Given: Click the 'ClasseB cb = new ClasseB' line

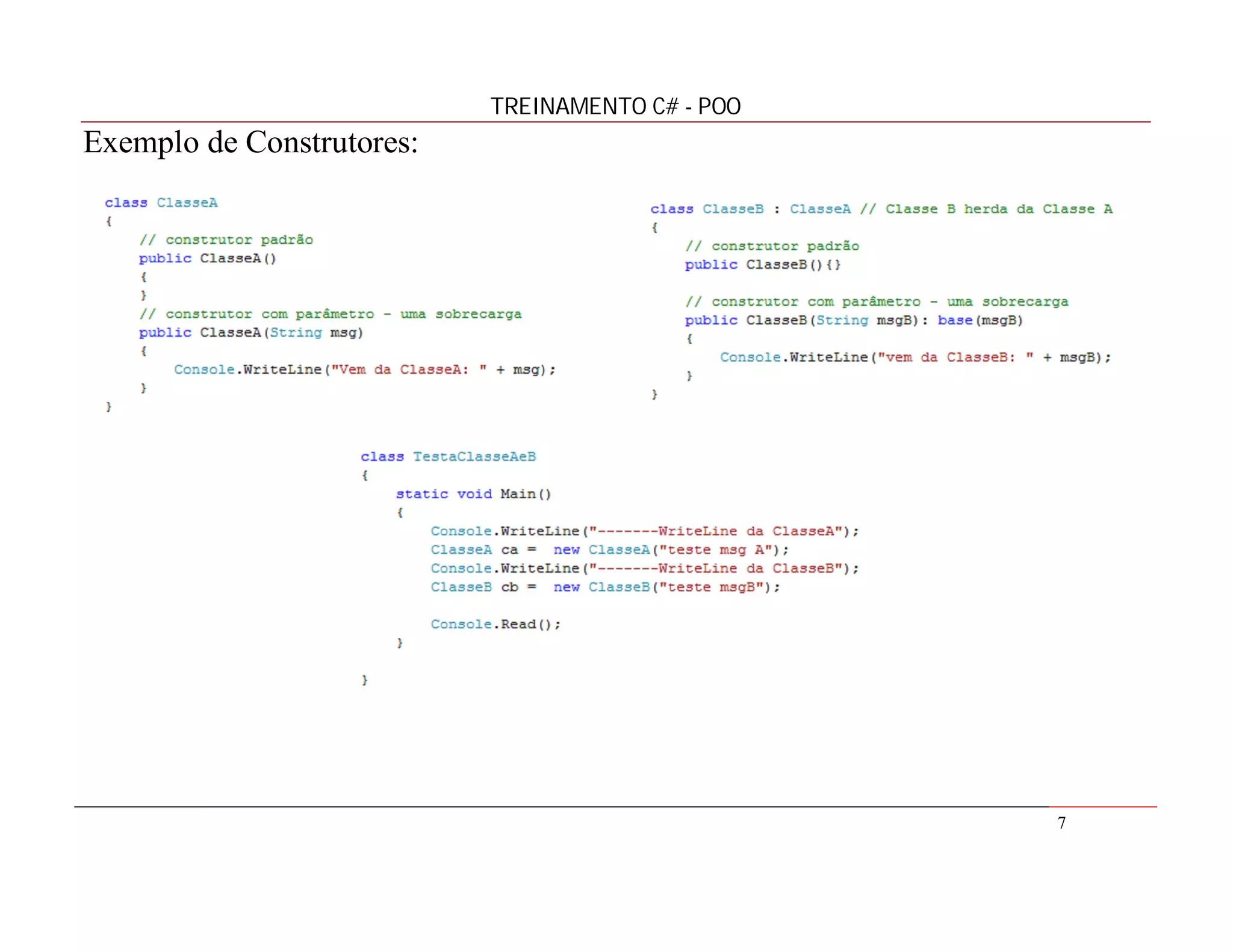Looking at the screenshot, I should (x=605, y=587).
